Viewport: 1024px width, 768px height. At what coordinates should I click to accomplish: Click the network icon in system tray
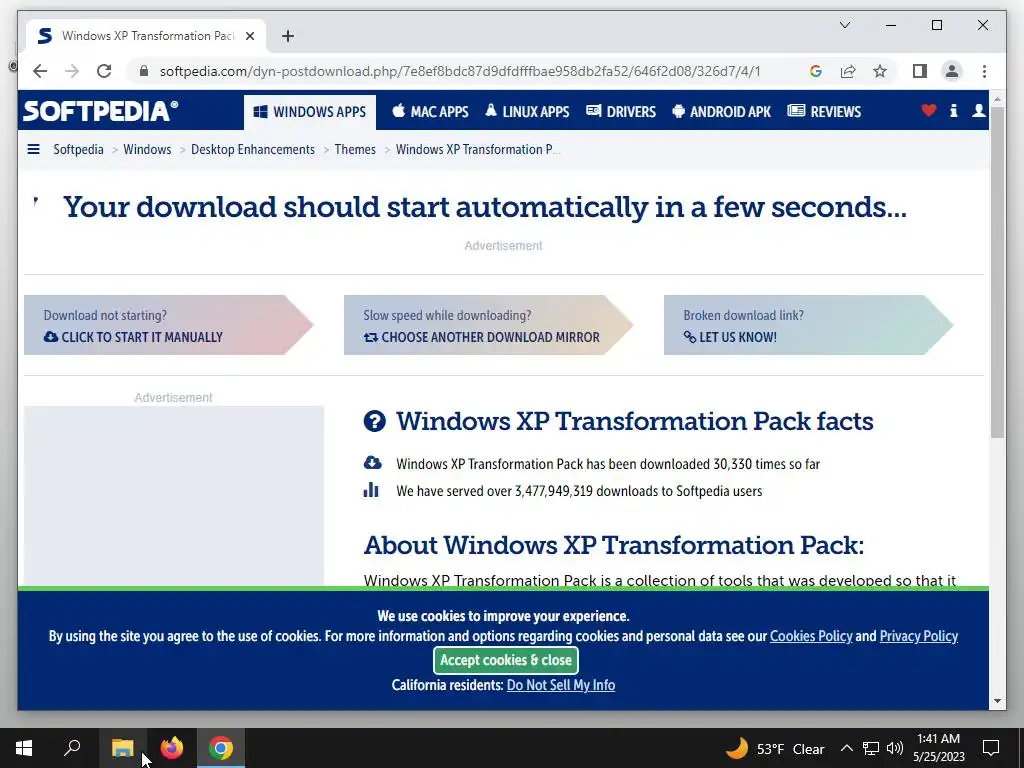[871, 748]
